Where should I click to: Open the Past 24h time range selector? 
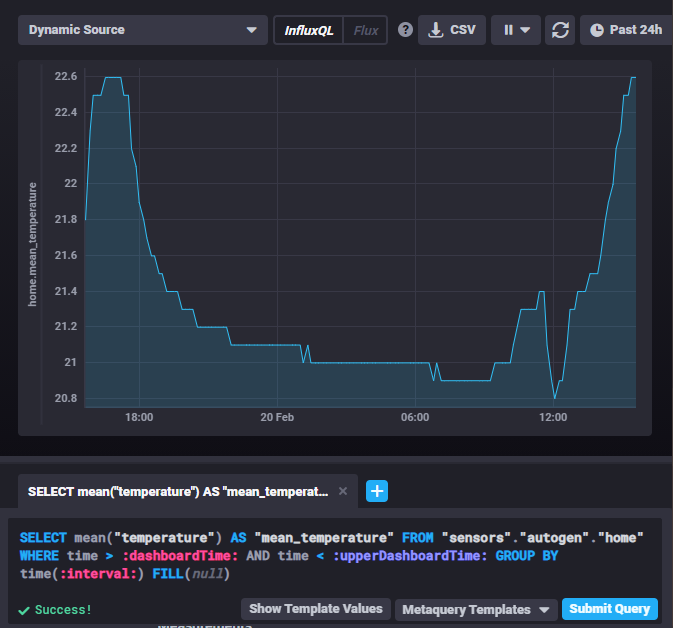[x=626, y=30]
